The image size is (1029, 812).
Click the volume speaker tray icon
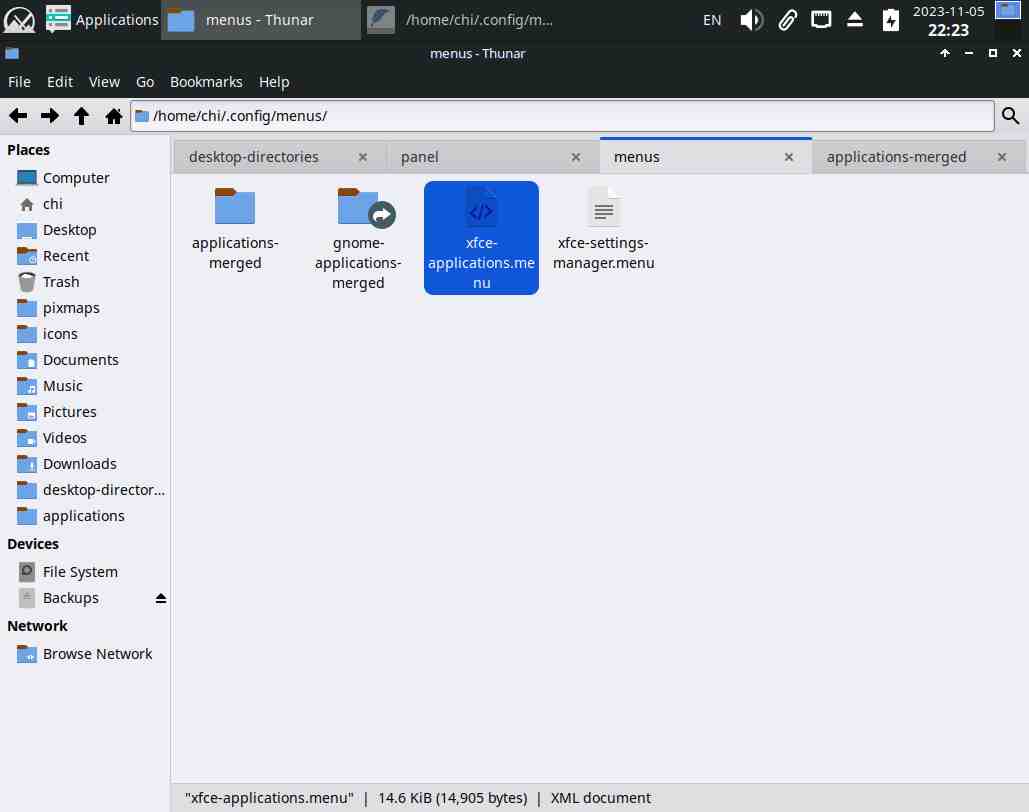point(751,19)
